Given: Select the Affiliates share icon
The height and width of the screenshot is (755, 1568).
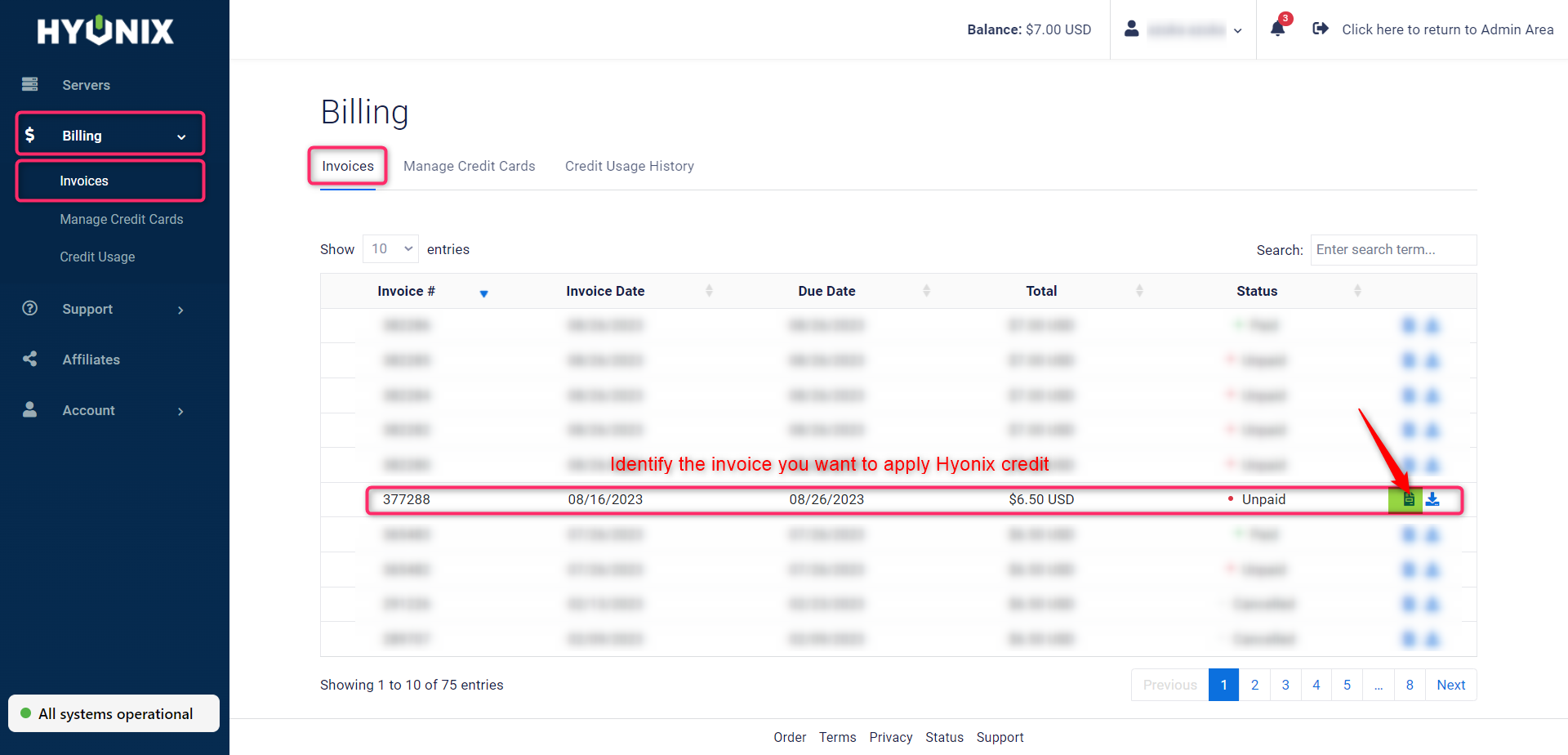Looking at the screenshot, I should coord(29,359).
